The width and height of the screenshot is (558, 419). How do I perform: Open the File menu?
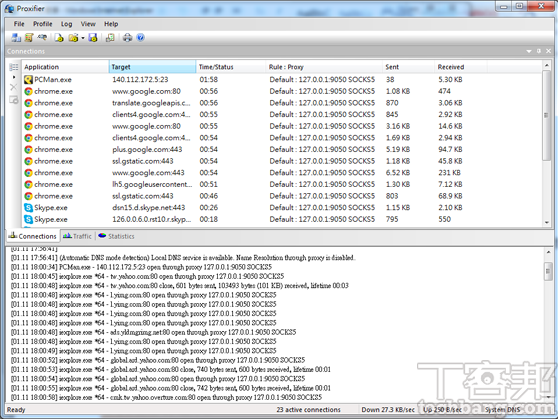click(19, 24)
